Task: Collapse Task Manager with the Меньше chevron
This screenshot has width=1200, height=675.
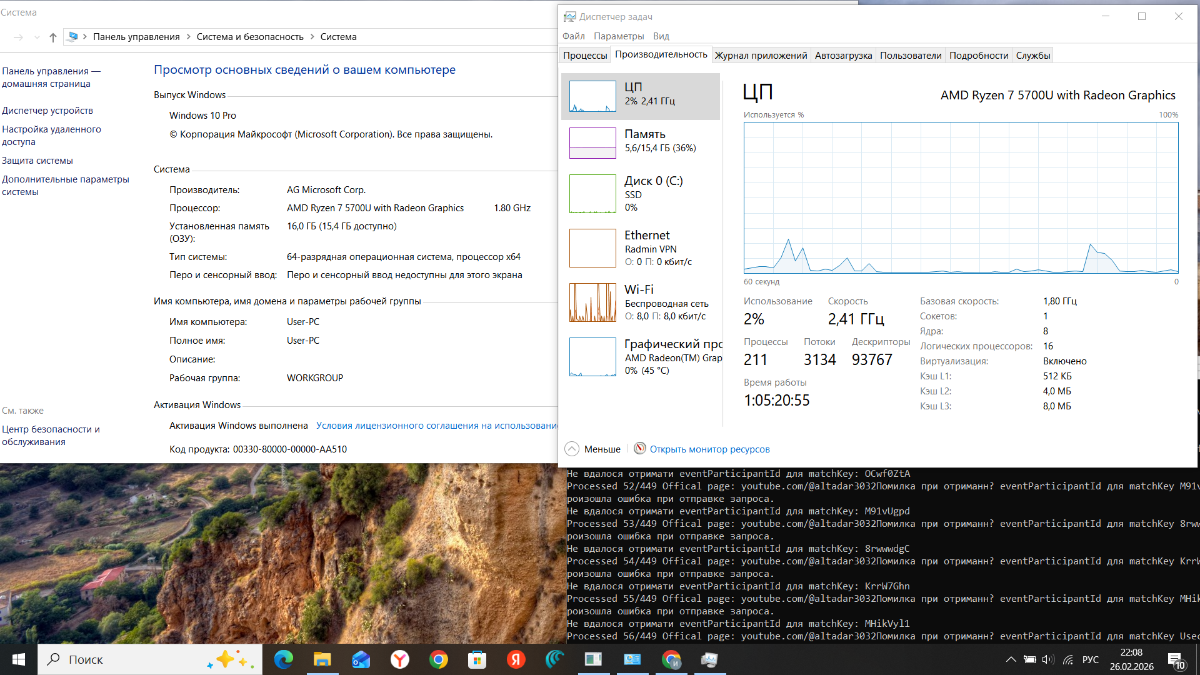Action: (572, 449)
